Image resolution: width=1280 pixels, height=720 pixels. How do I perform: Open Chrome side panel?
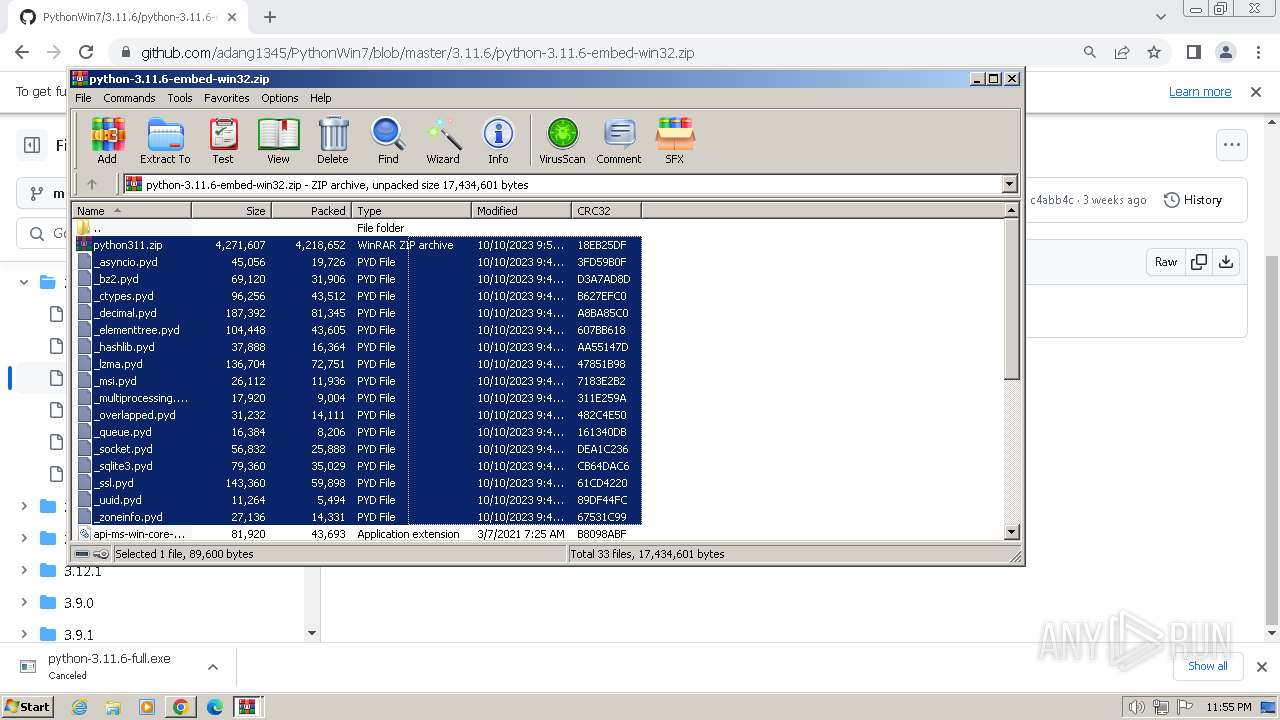click(1193, 52)
